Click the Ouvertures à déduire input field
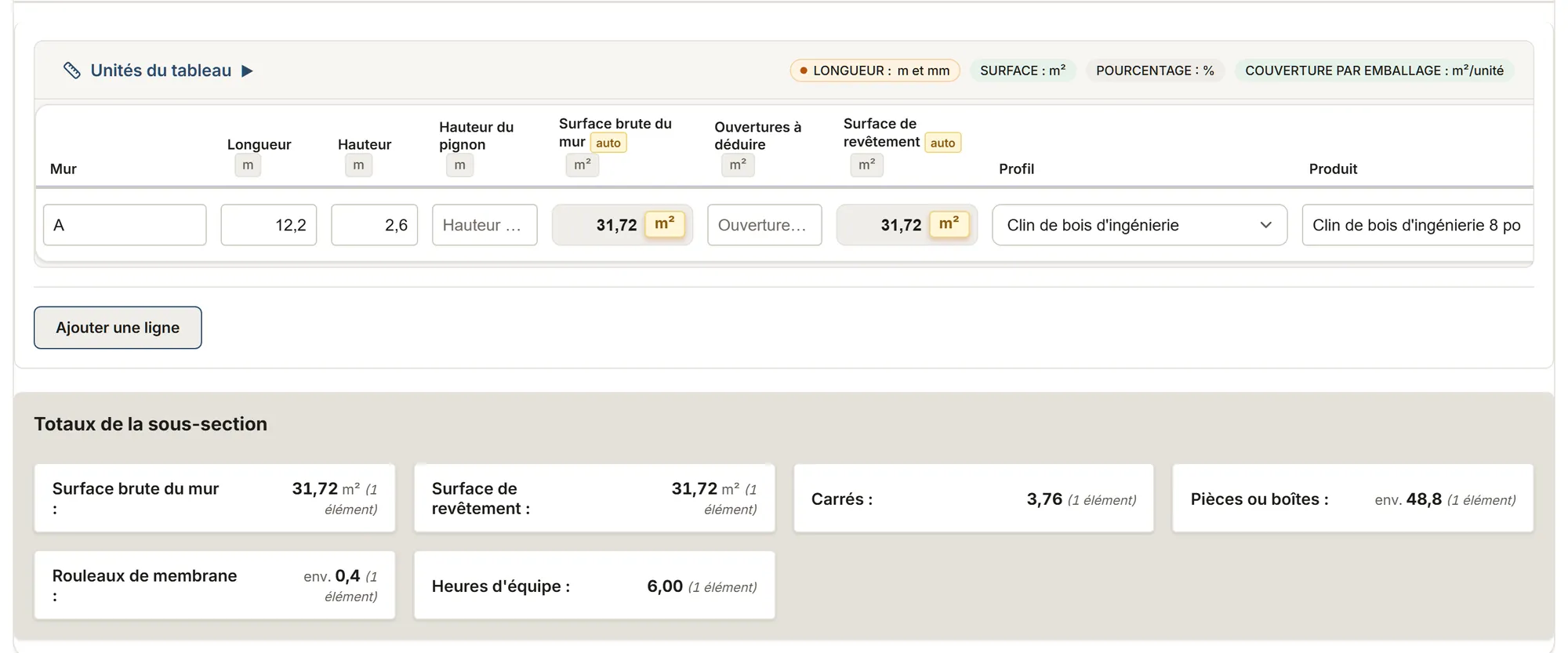Viewport: 1568px width, 653px height. click(x=764, y=225)
